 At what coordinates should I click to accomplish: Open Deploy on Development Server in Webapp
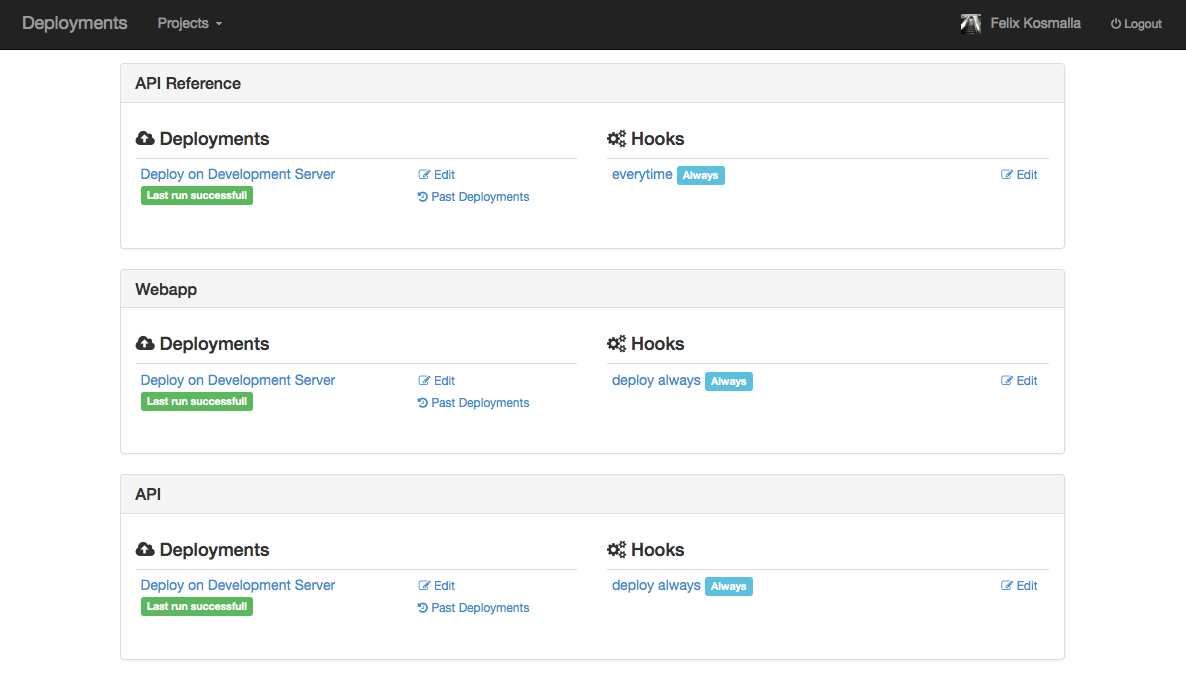[x=238, y=380]
